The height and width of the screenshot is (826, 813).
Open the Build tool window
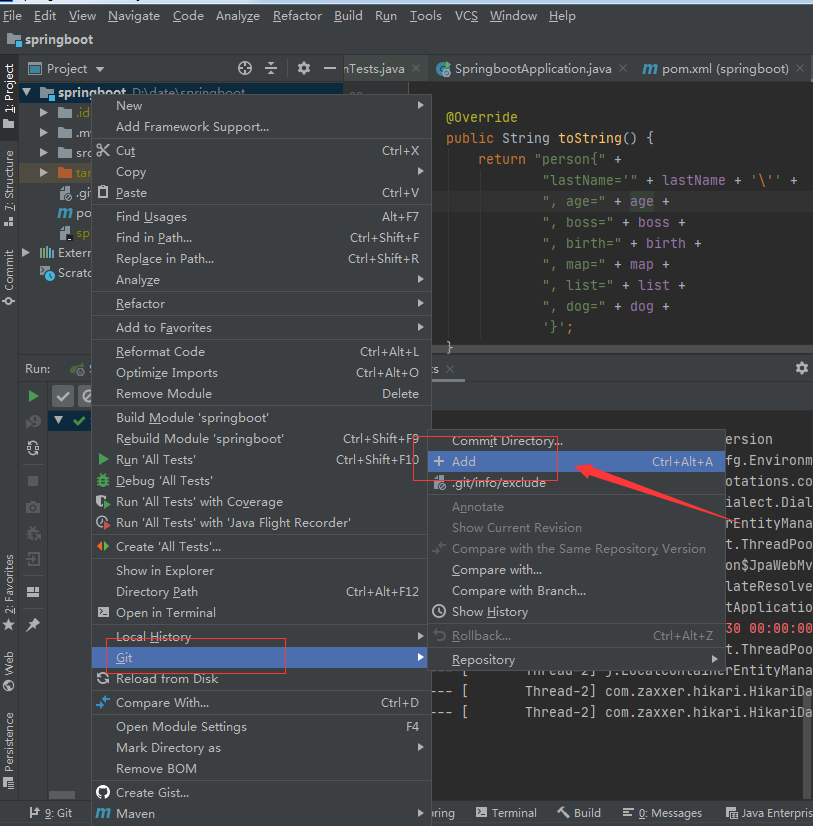pyautogui.click(x=579, y=813)
